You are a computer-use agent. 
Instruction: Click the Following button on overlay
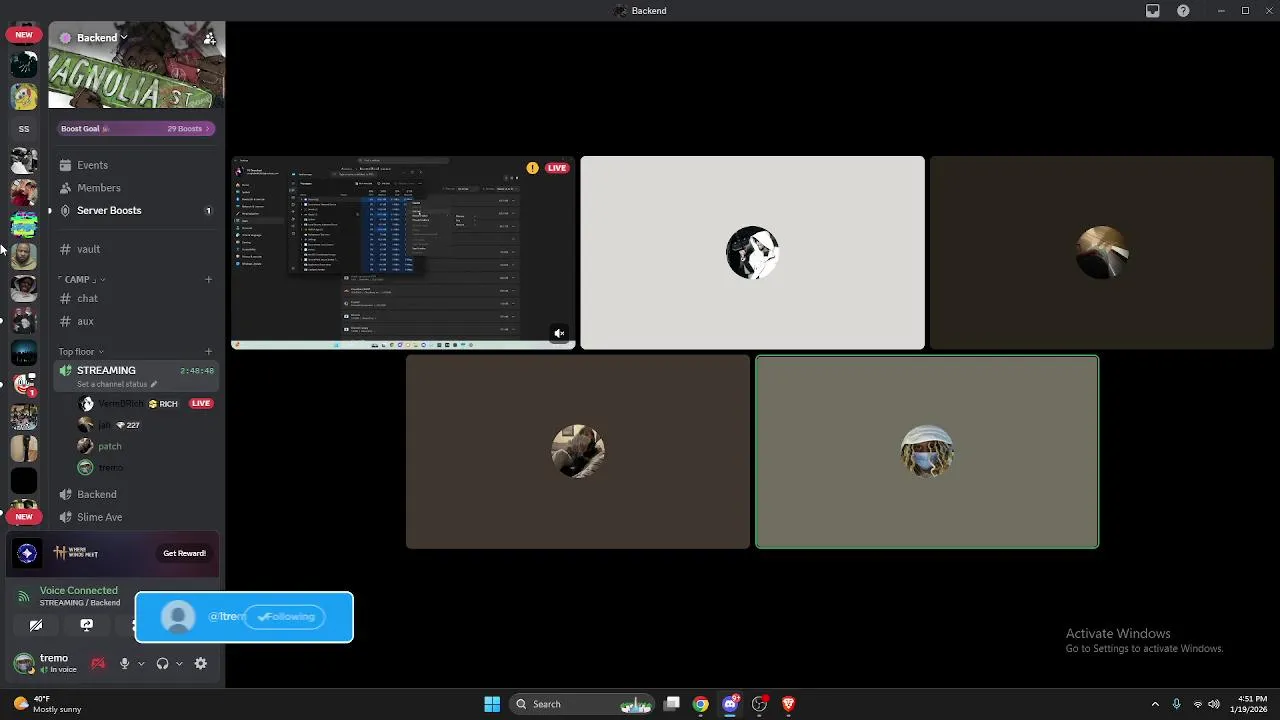point(286,617)
